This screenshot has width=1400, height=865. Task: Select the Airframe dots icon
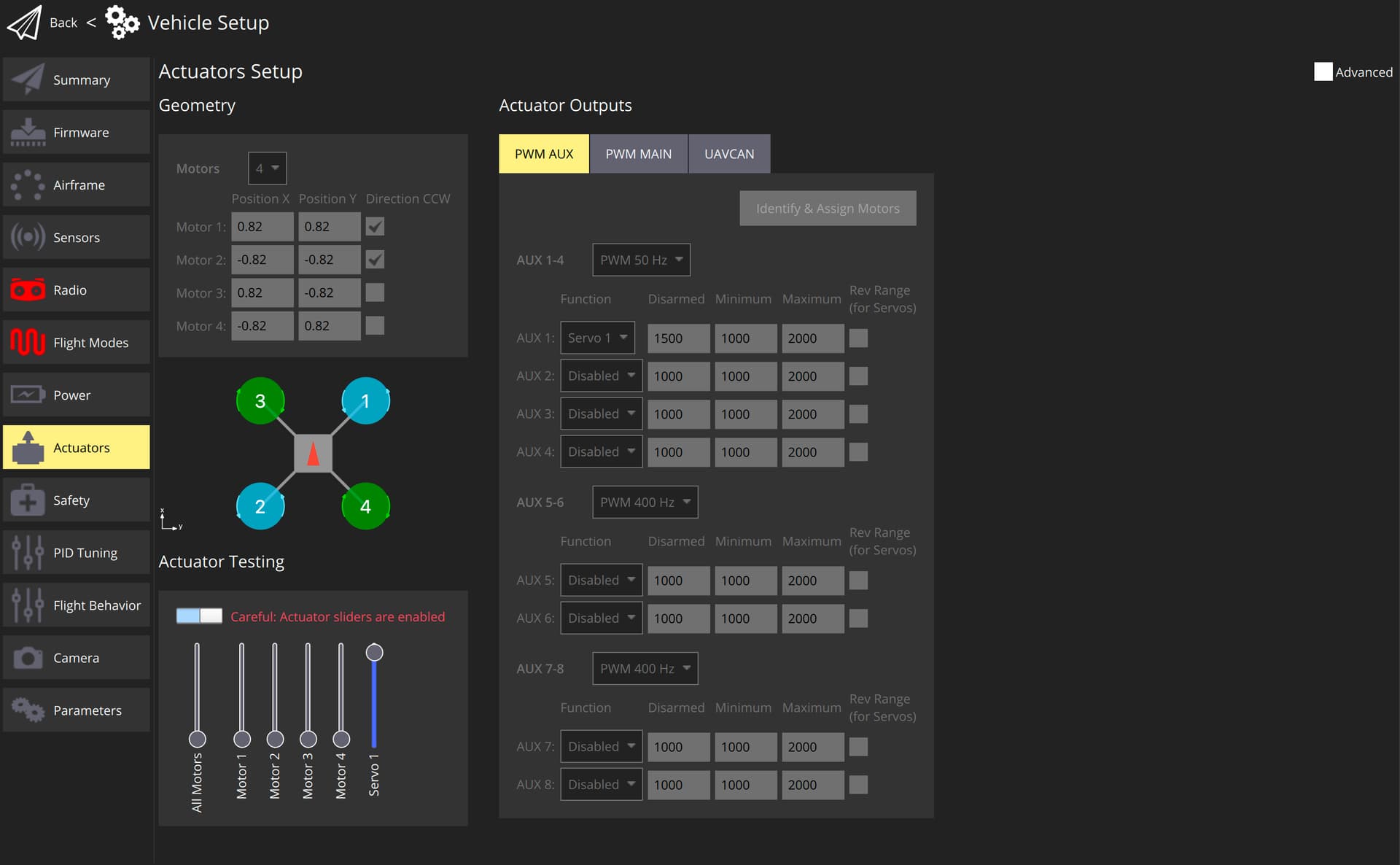pyautogui.click(x=28, y=185)
